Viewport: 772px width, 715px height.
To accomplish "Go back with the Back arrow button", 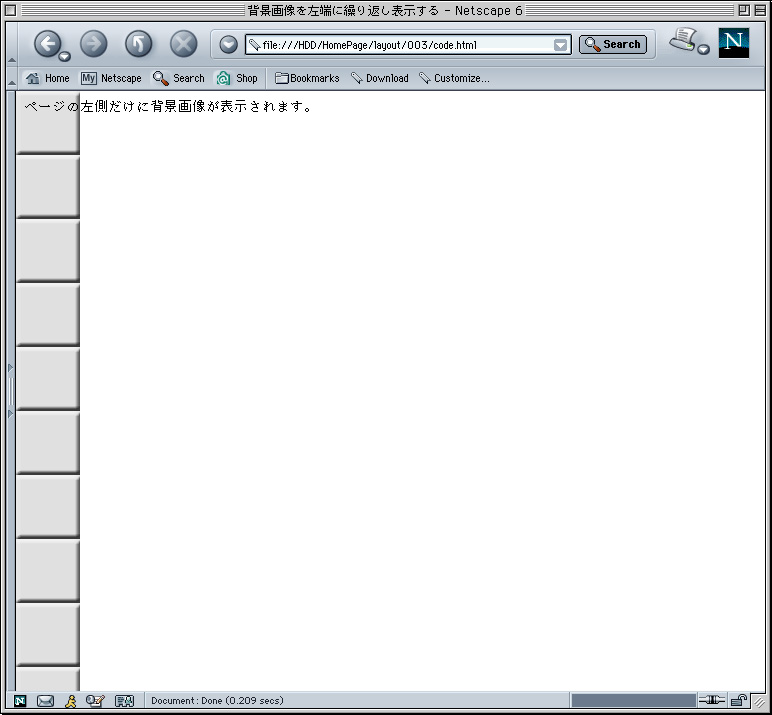I will point(48,44).
